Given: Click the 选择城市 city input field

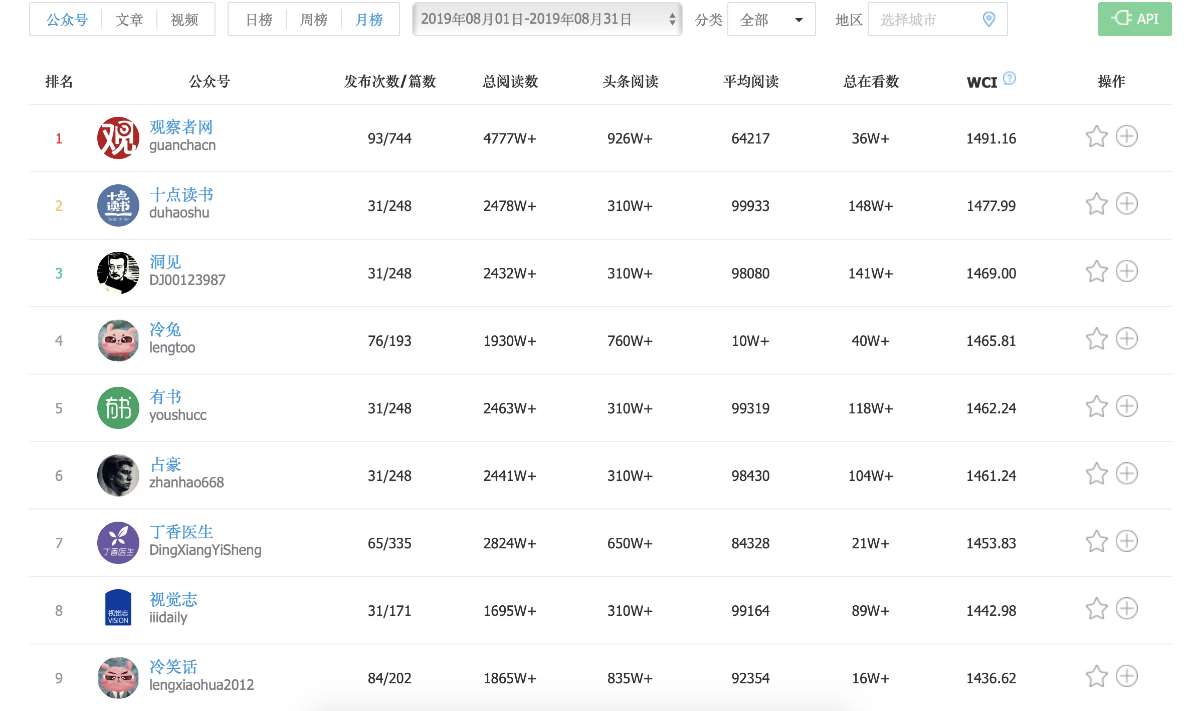Looking at the screenshot, I should click(x=937, y=19).
